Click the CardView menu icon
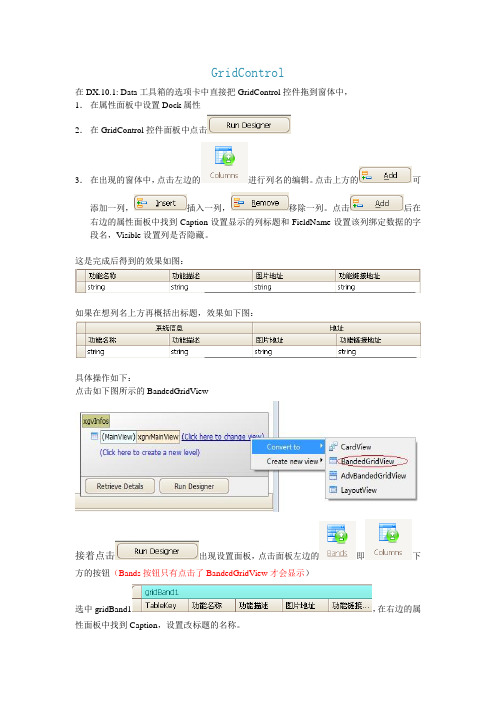 (x=333, y=447)
